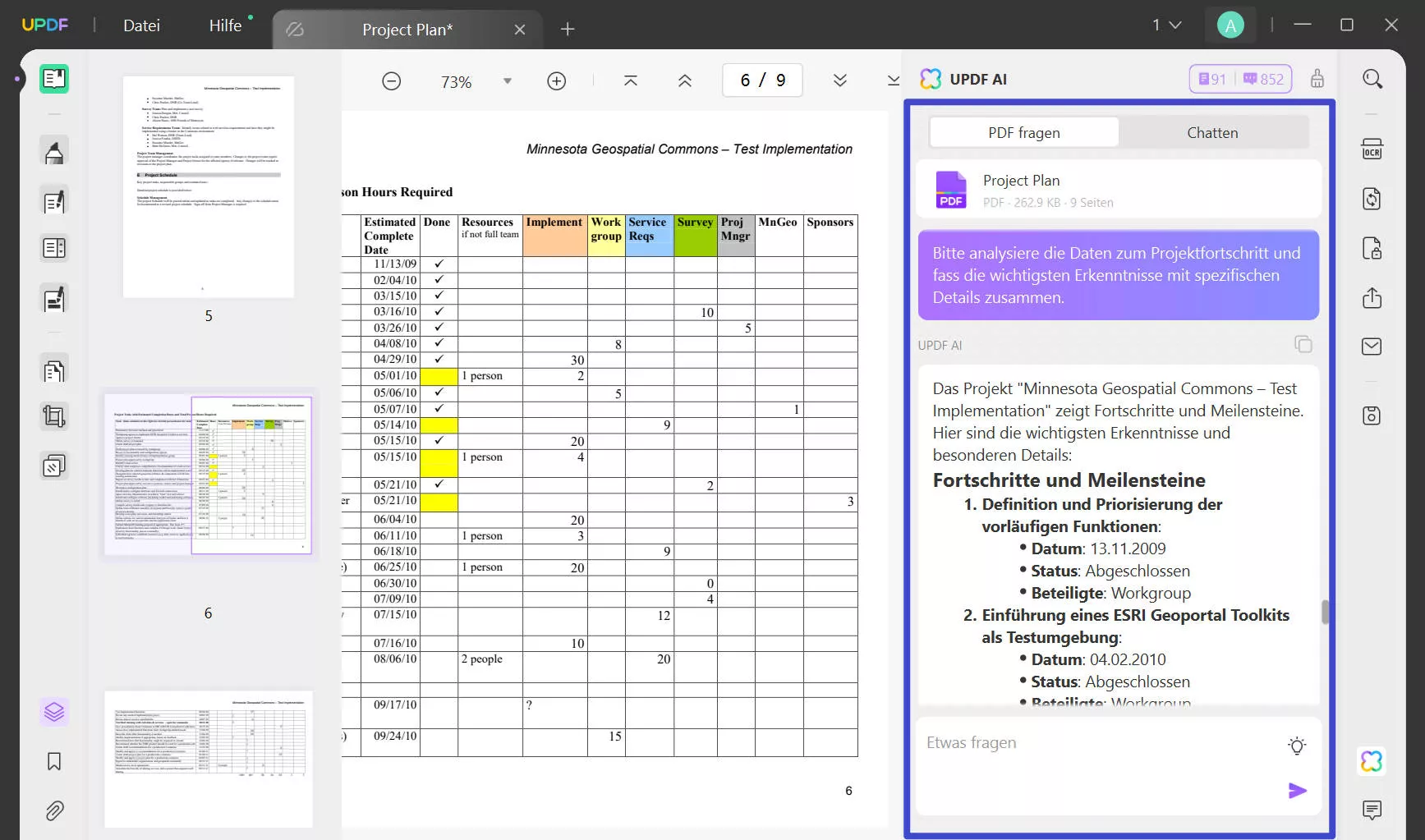Viewport: 1425px width, 840px height.
Task: Open the Search tool
Action: click(x=1372, y=79)
